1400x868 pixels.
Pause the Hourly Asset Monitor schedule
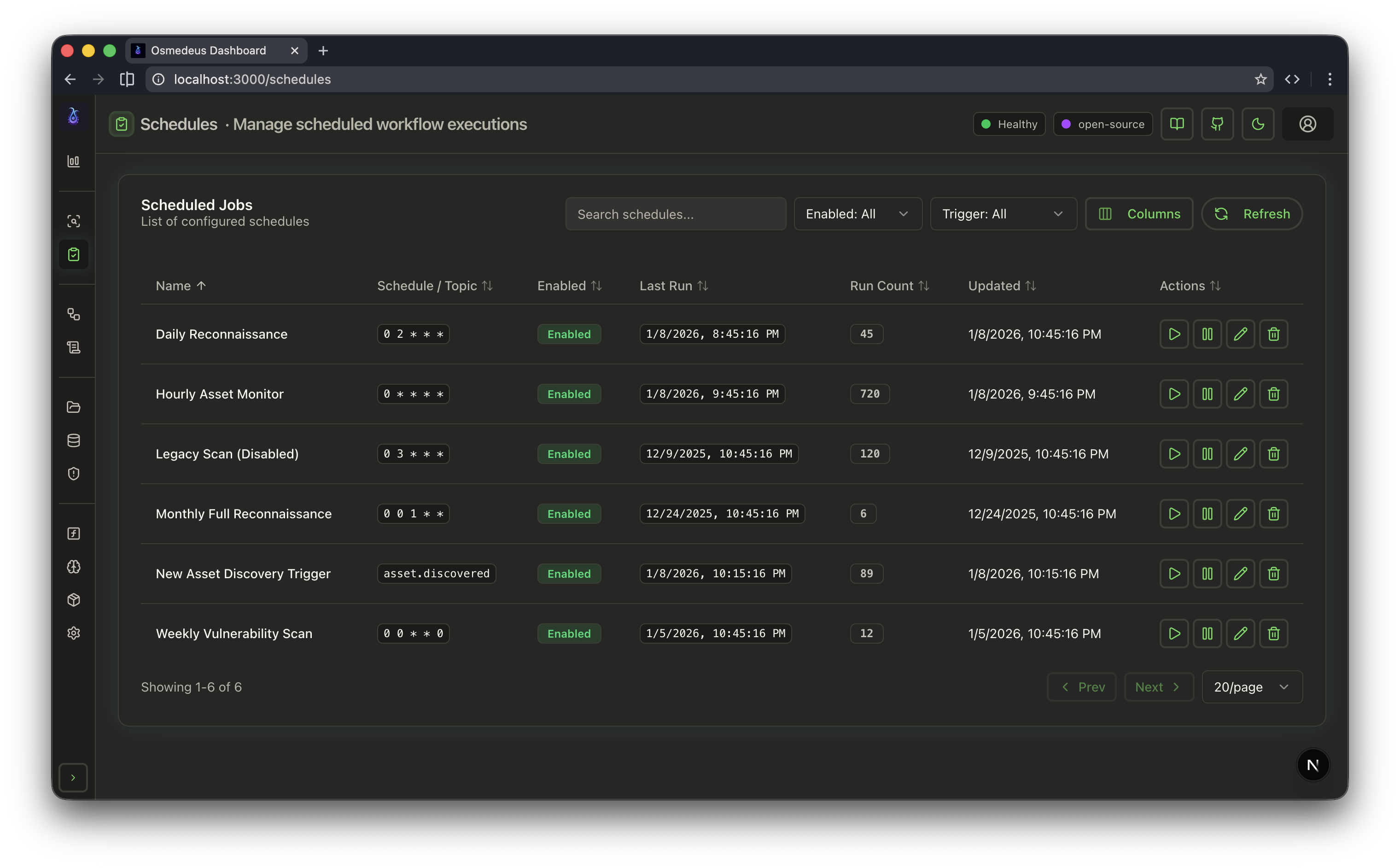[1207, 394]
